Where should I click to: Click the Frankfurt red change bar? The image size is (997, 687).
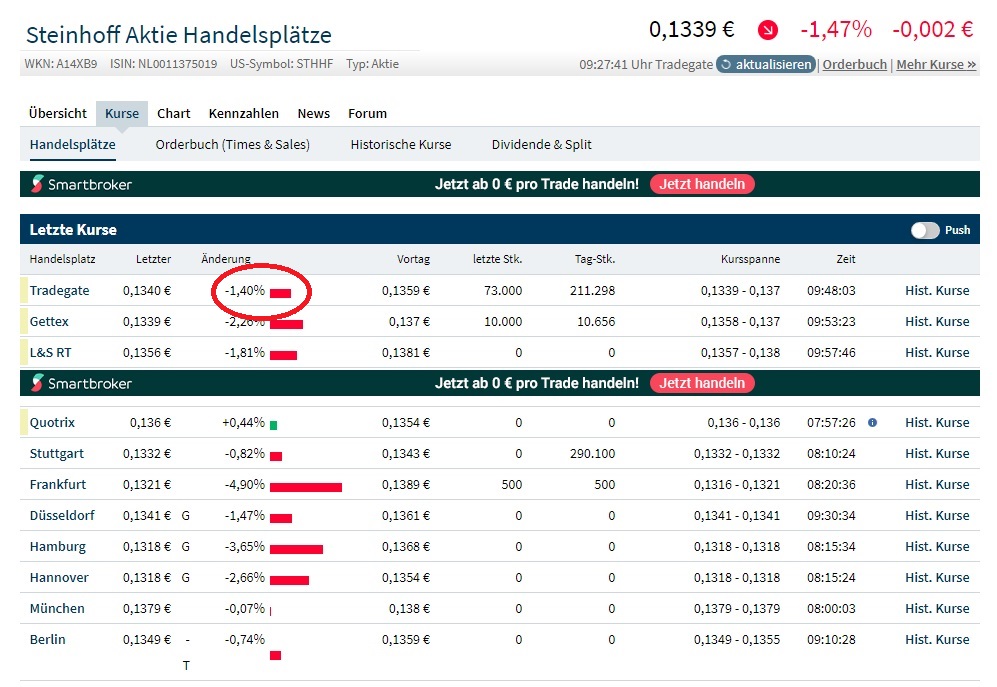coord(306,487)
